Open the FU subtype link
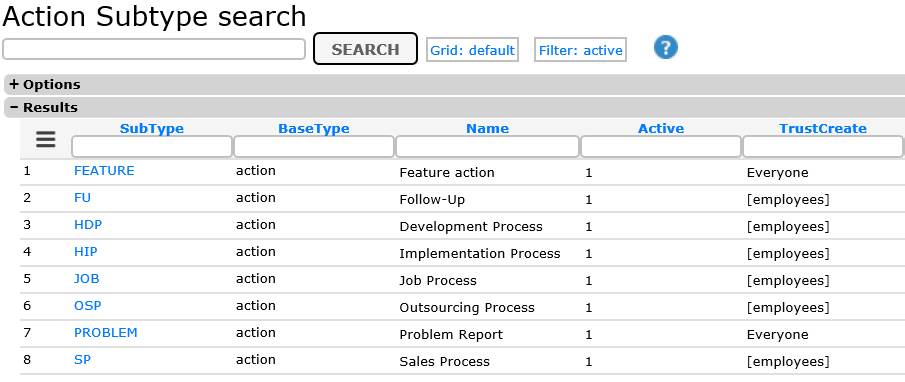905x382 pixels. [83, 198]
